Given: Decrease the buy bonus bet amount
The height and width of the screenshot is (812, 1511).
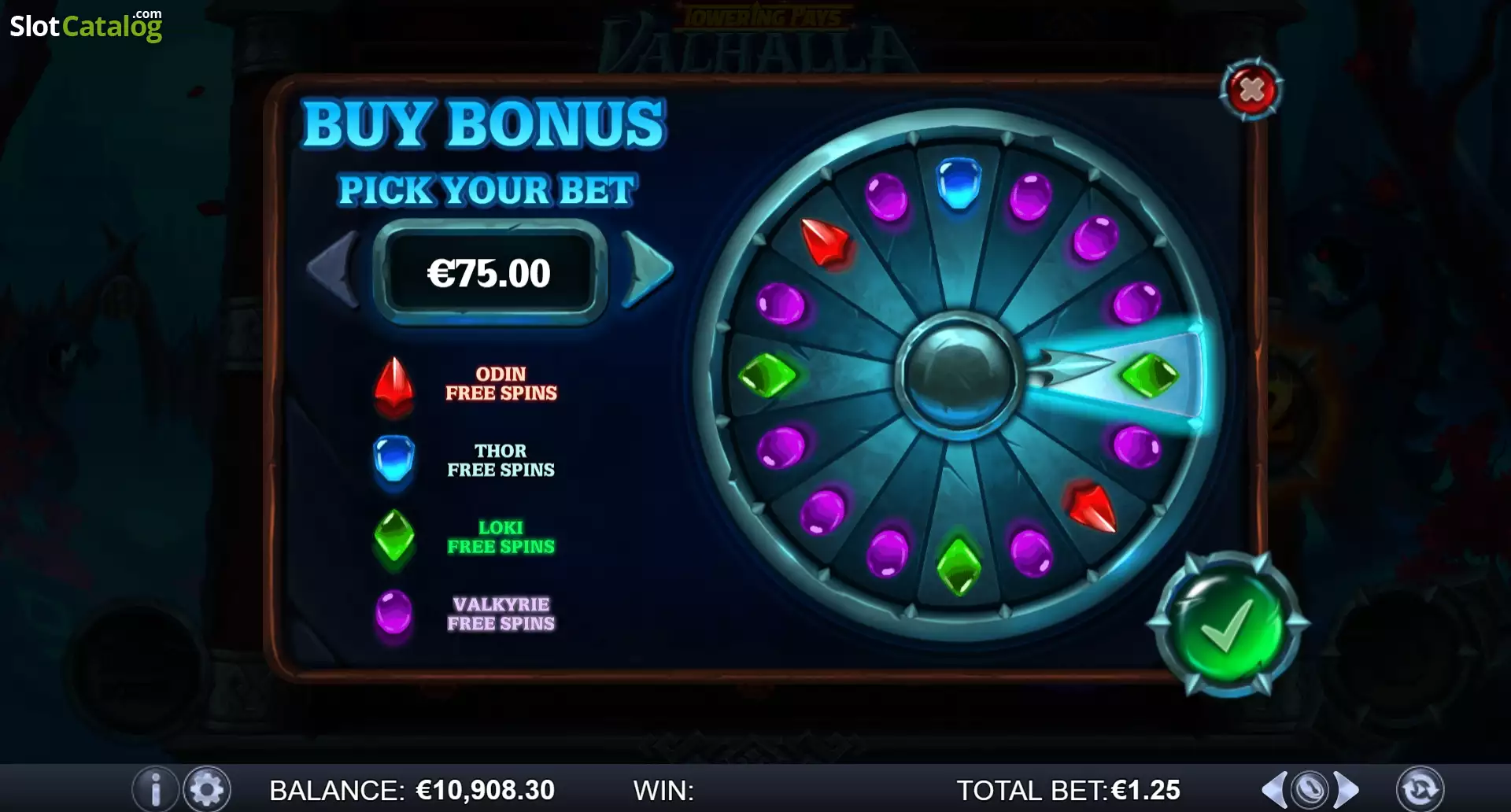Looking at the screenshot, I should 333,269.
